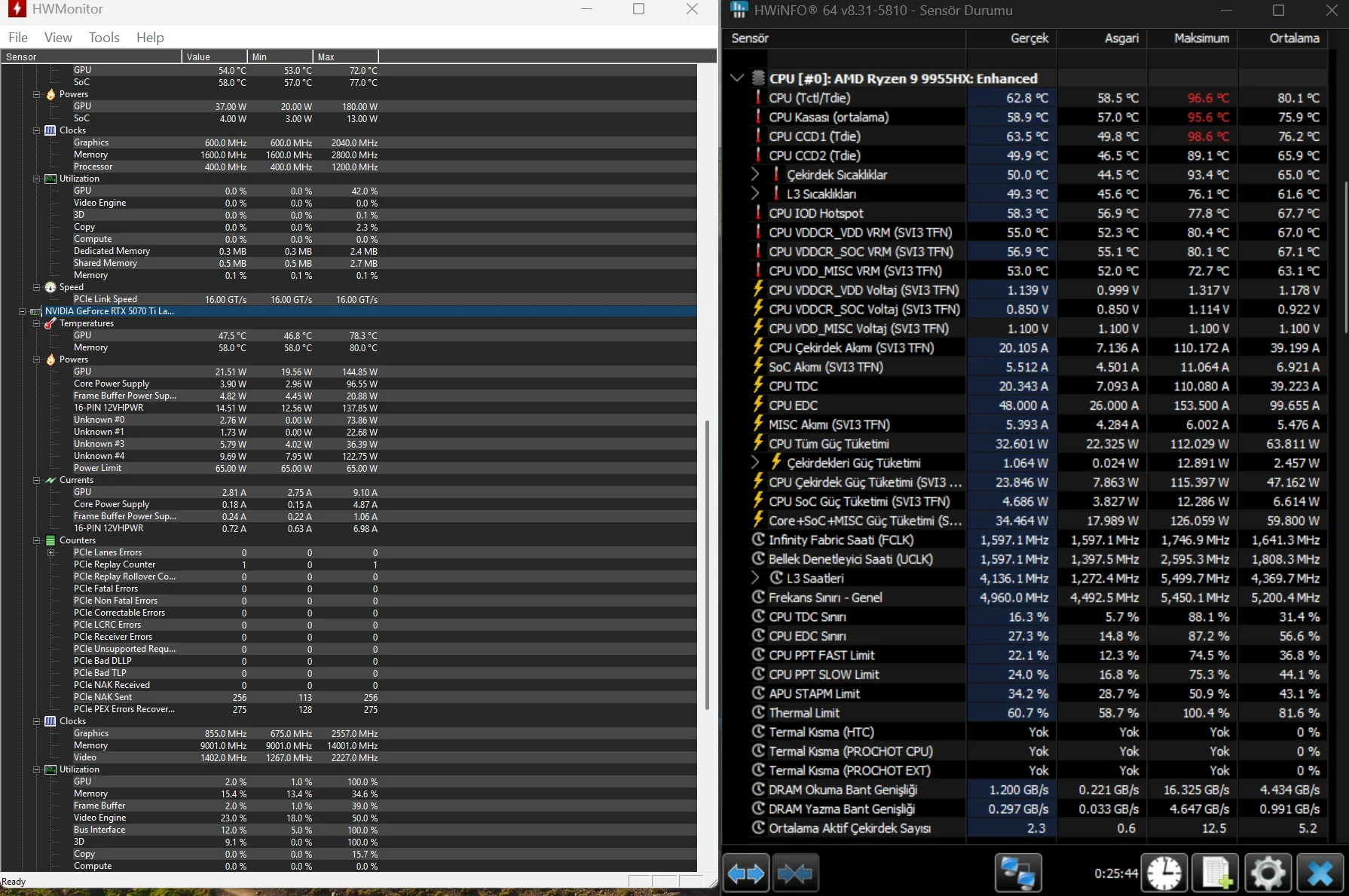Image resolution: width=1349 pixels, height=896 pixels.
Task: Click the graph icon beside Currents
Action: point(50,480)
